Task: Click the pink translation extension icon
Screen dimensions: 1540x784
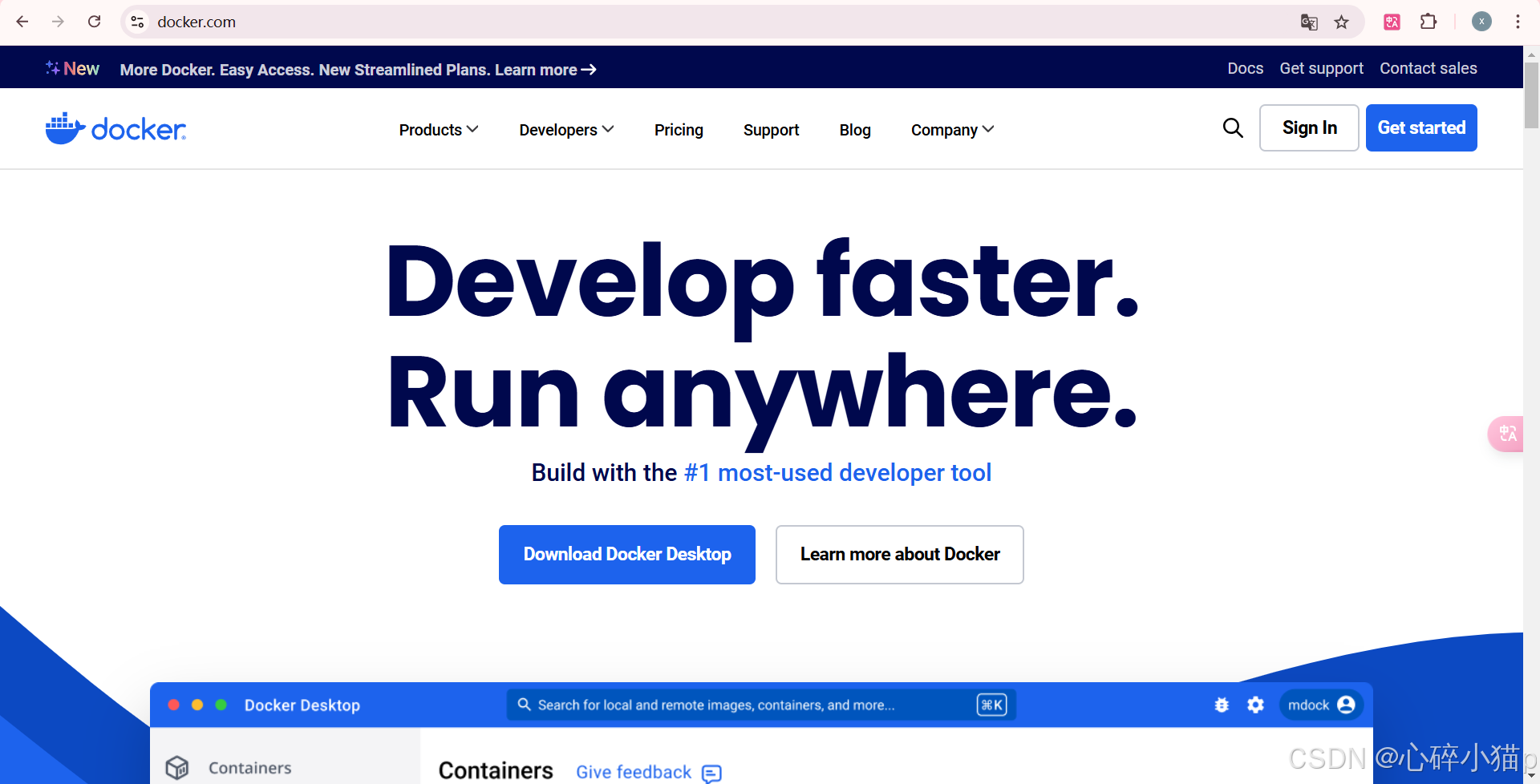Action: [1392, 22]
